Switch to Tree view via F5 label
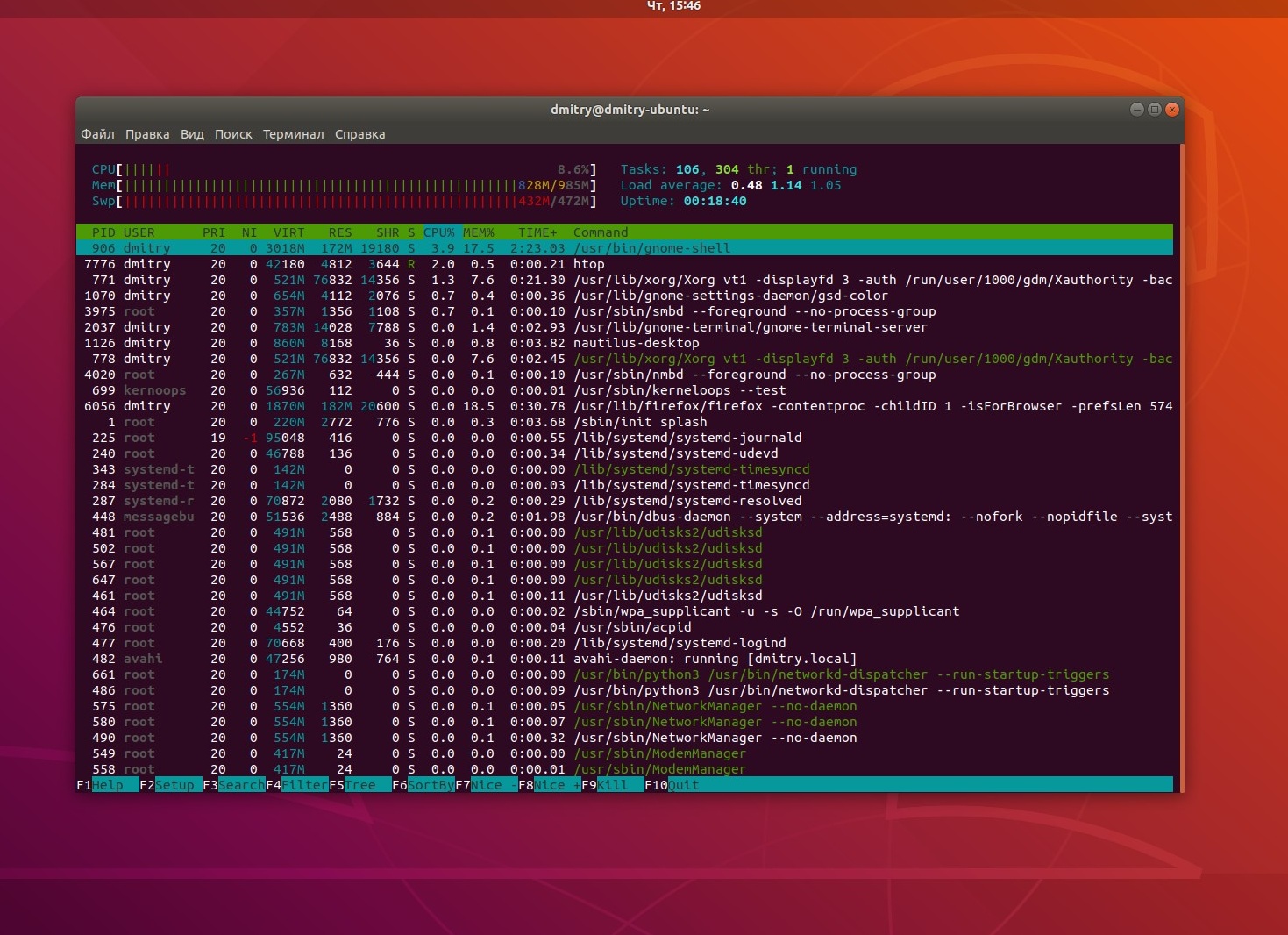This screenshot has width=1288, height=935. 360,785
